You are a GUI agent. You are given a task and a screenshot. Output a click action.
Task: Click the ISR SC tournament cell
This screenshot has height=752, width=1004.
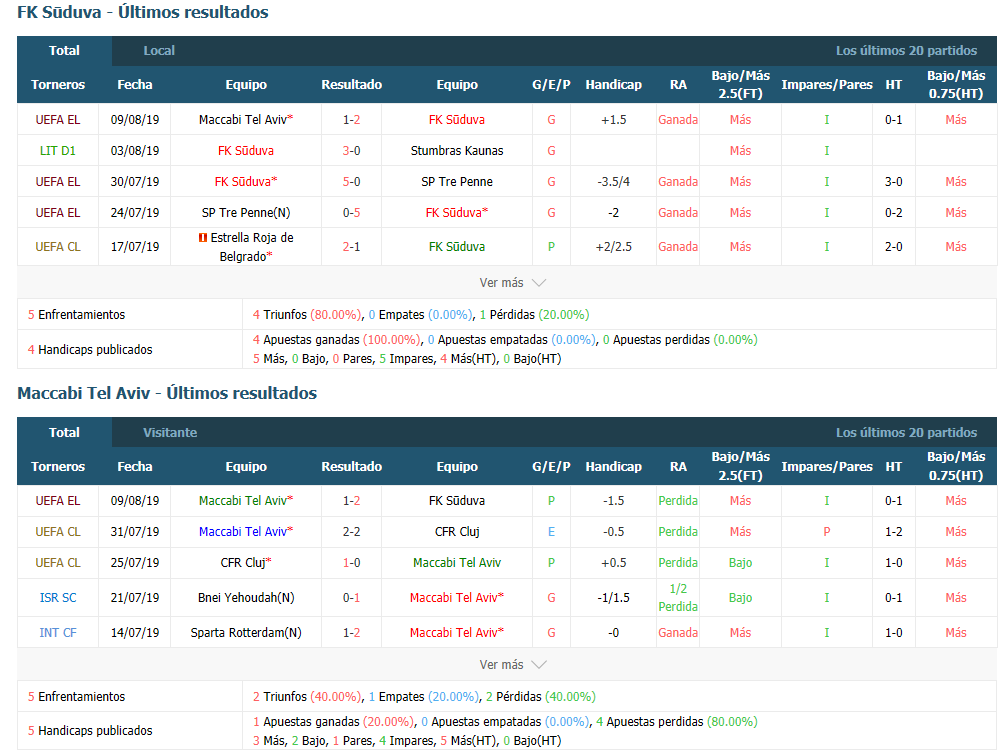pos(58,598)
